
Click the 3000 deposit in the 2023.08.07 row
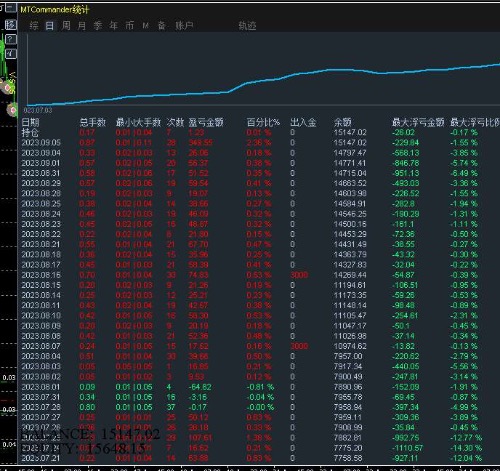299,346
